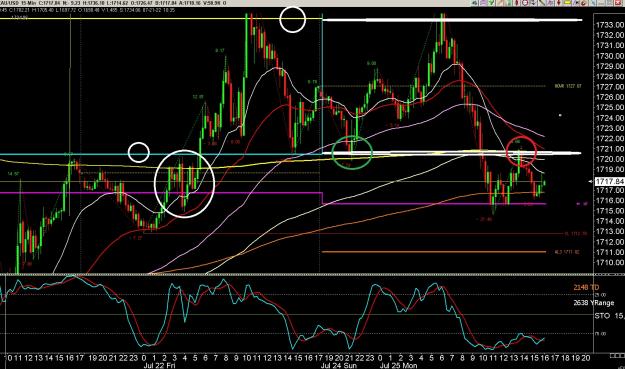Click the Jul 22 Fri date label

coord(159,365)
